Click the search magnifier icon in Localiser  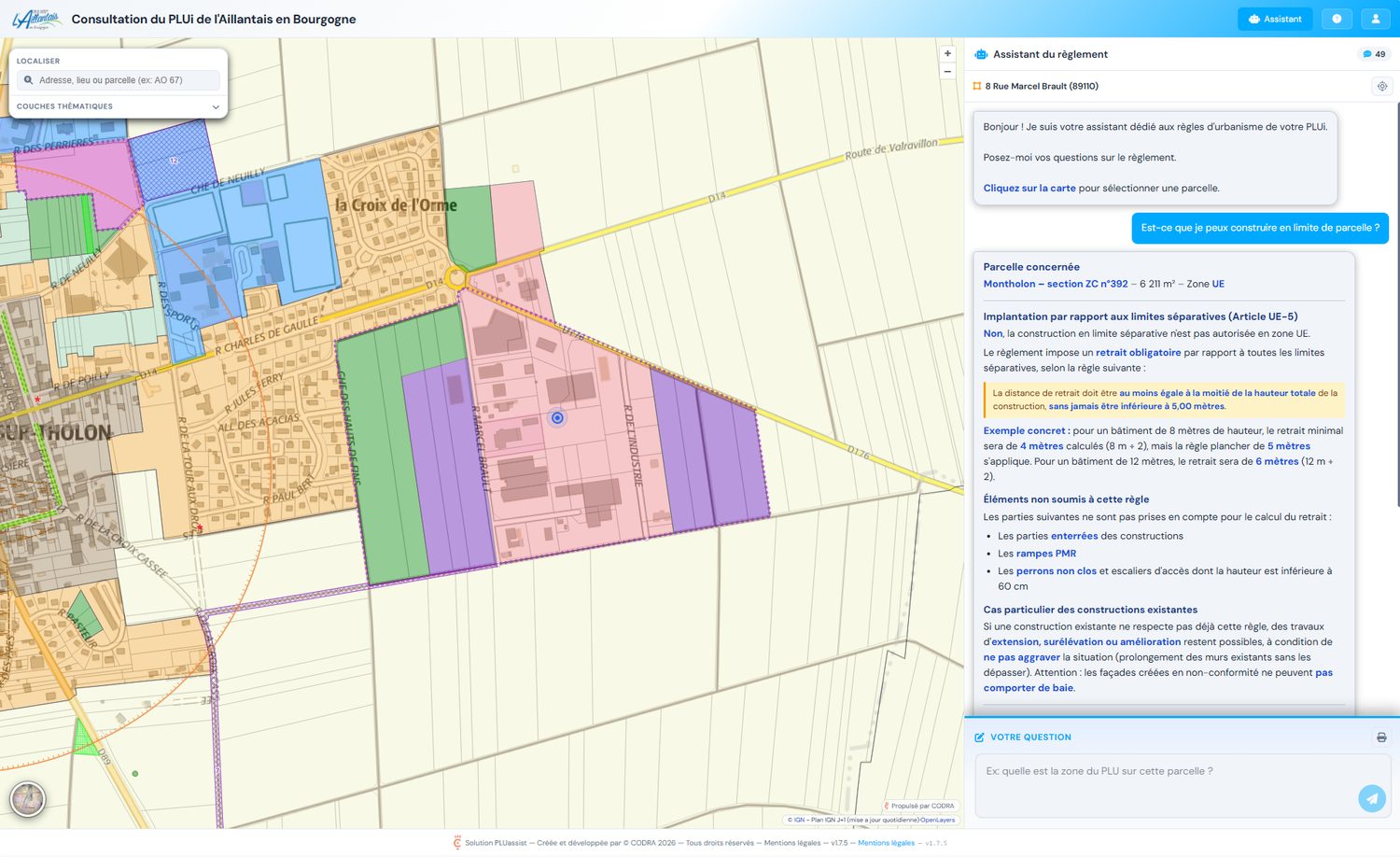click(28, 80)
